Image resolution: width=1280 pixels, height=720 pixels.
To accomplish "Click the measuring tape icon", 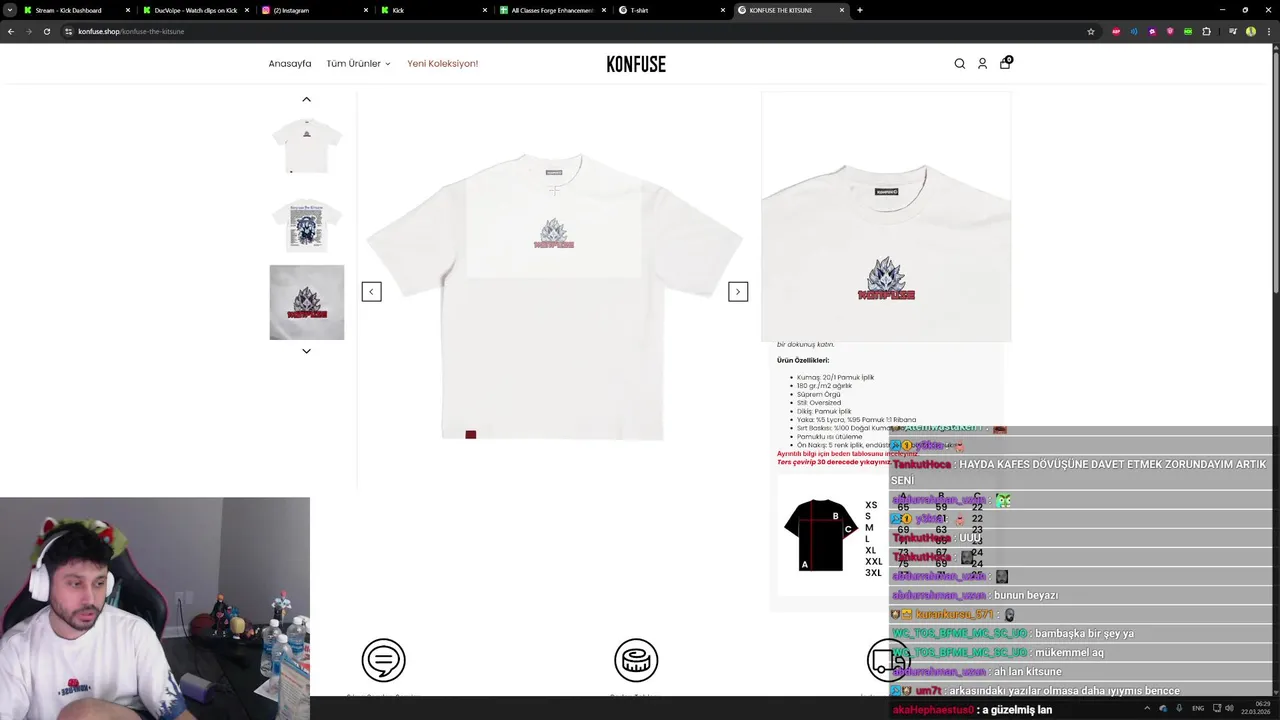I will (x=636, y=660).
